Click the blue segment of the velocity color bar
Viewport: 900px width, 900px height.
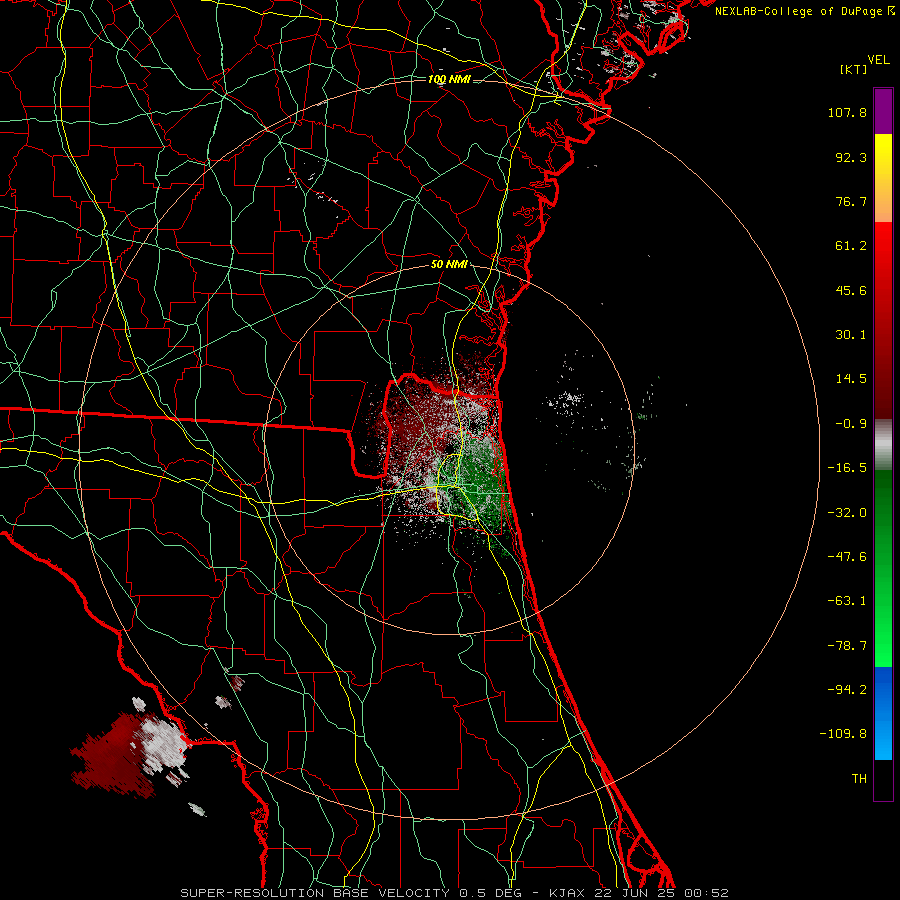pos(883,713)
